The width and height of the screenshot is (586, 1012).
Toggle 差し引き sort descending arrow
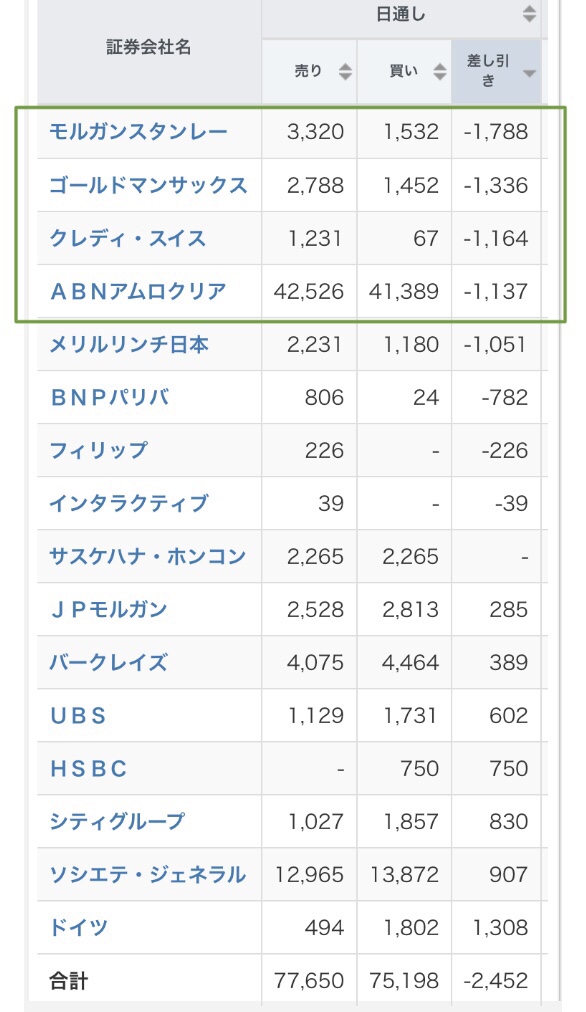pos(529,74)
